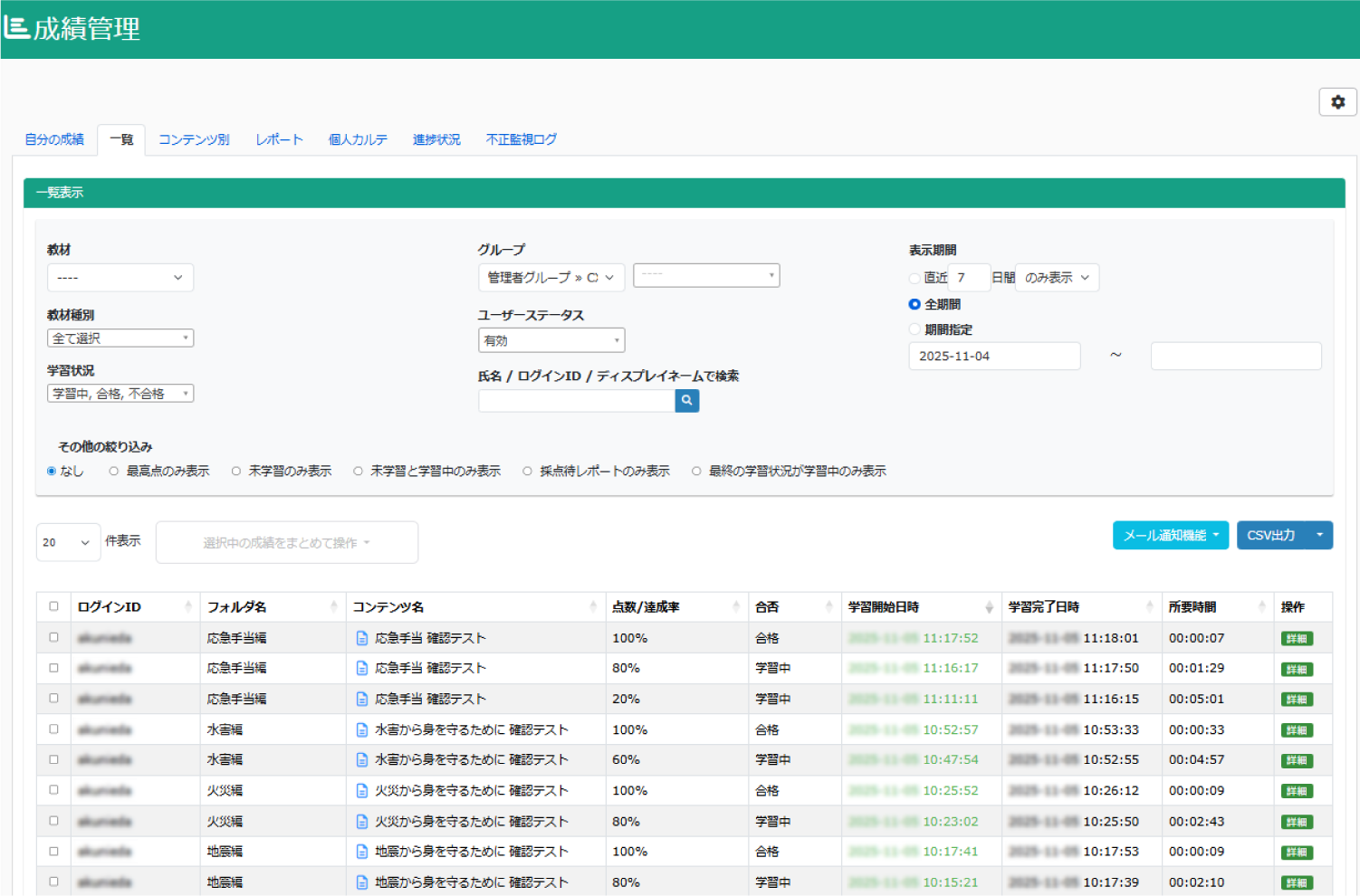The width and height of the screenshot is (1360, 896).
Task: Sort the 合否 column
Action: [x=827, y=606]
